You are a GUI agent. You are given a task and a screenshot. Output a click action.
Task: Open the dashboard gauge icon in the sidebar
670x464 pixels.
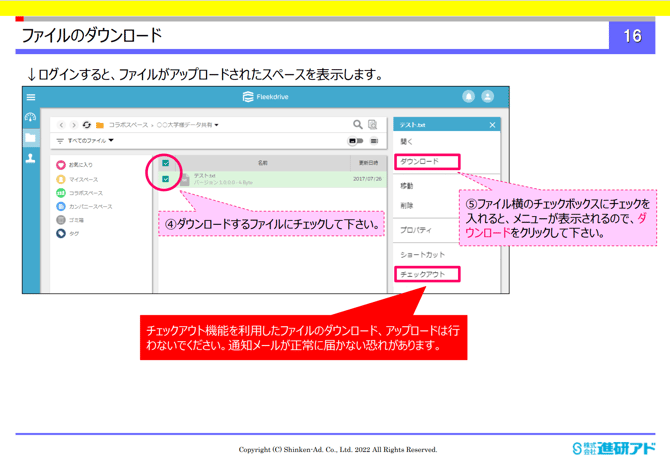[x=30, y=117]
